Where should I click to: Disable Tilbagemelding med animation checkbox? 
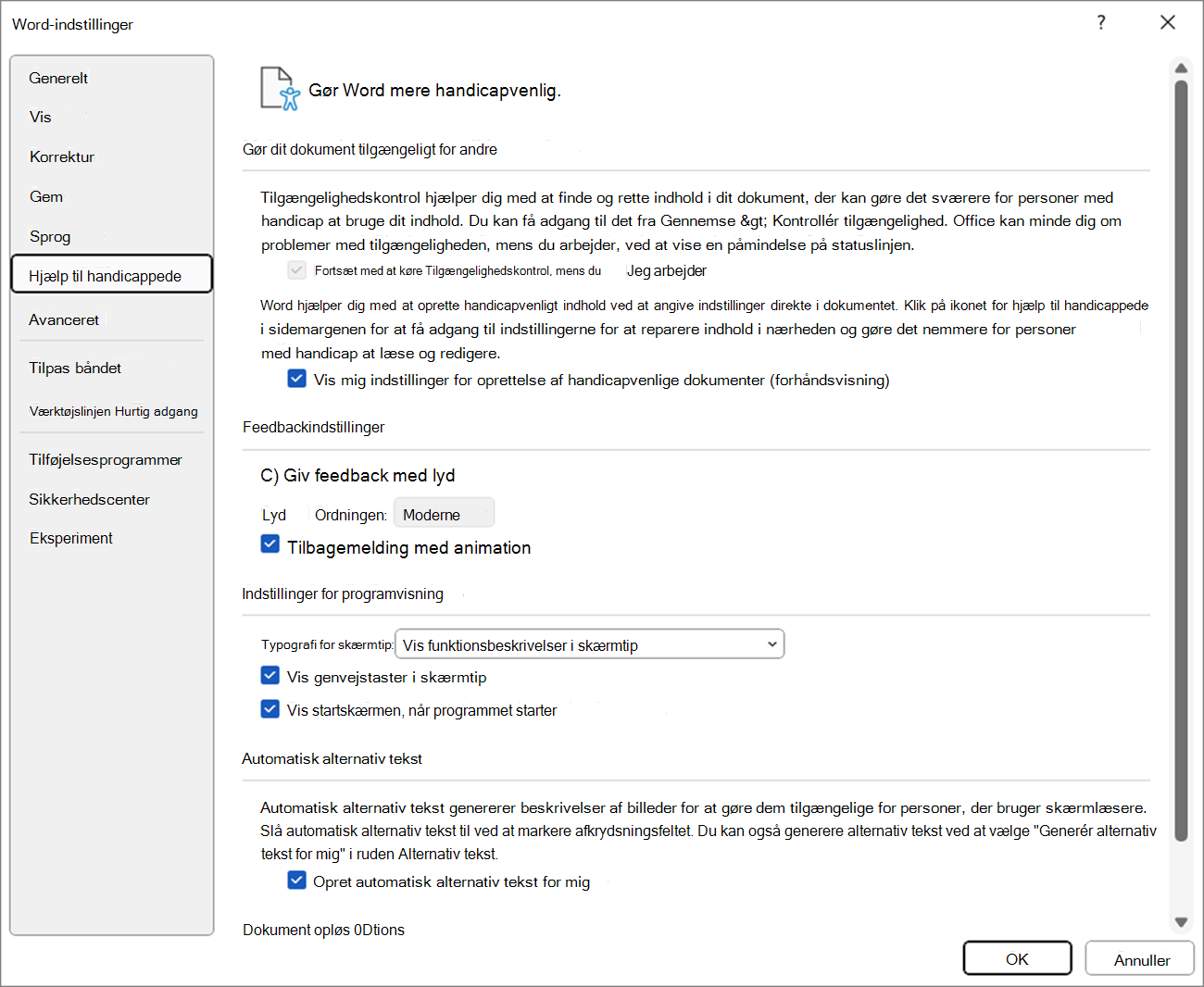[270, 544]
